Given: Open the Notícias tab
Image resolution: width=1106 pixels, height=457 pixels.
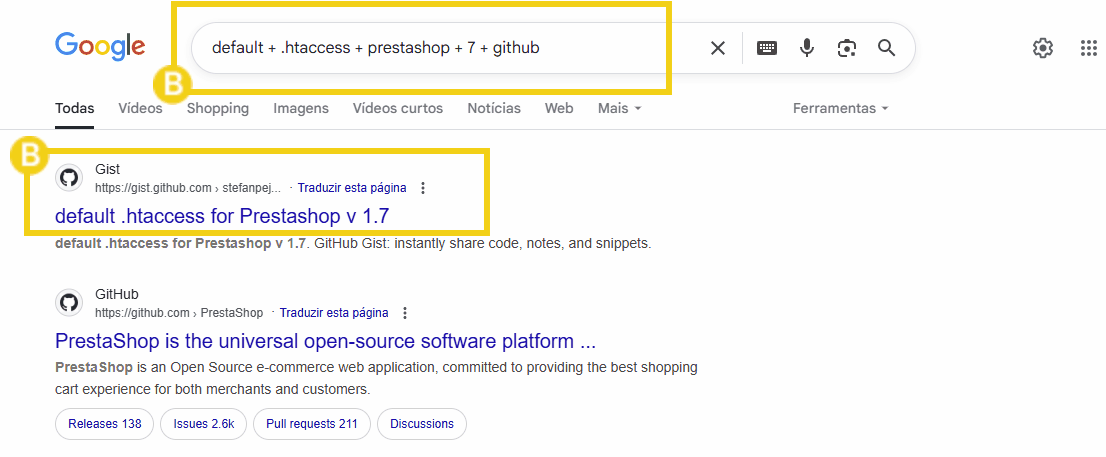Looking at the screenshot, I should coord(494,109).
